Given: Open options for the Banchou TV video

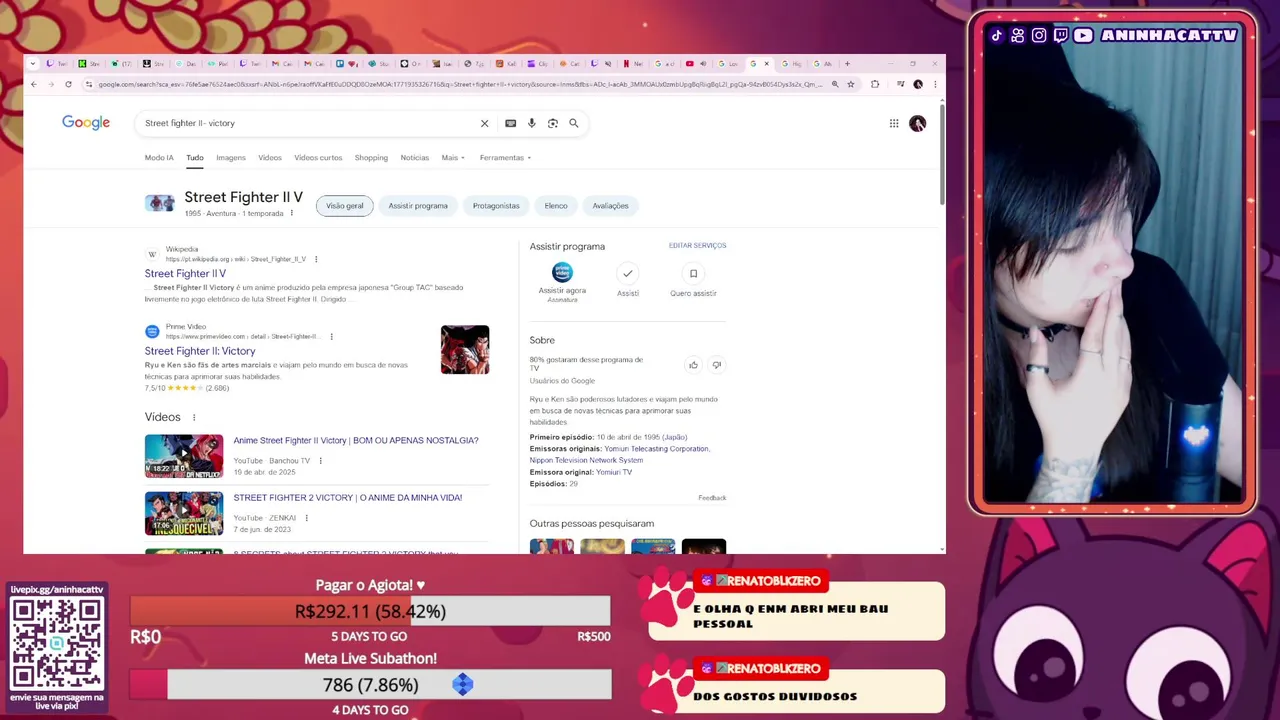Looking at the screenshot, I should pyautogui.click(x=321, y=461).
